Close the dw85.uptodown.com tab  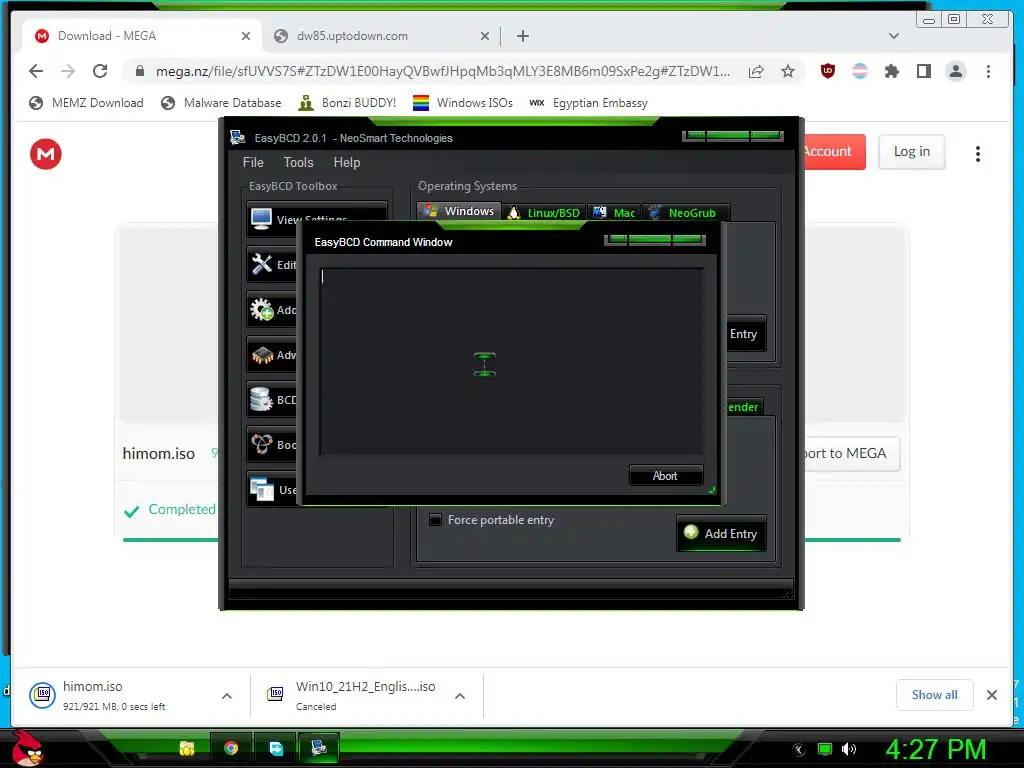point(485,36)
